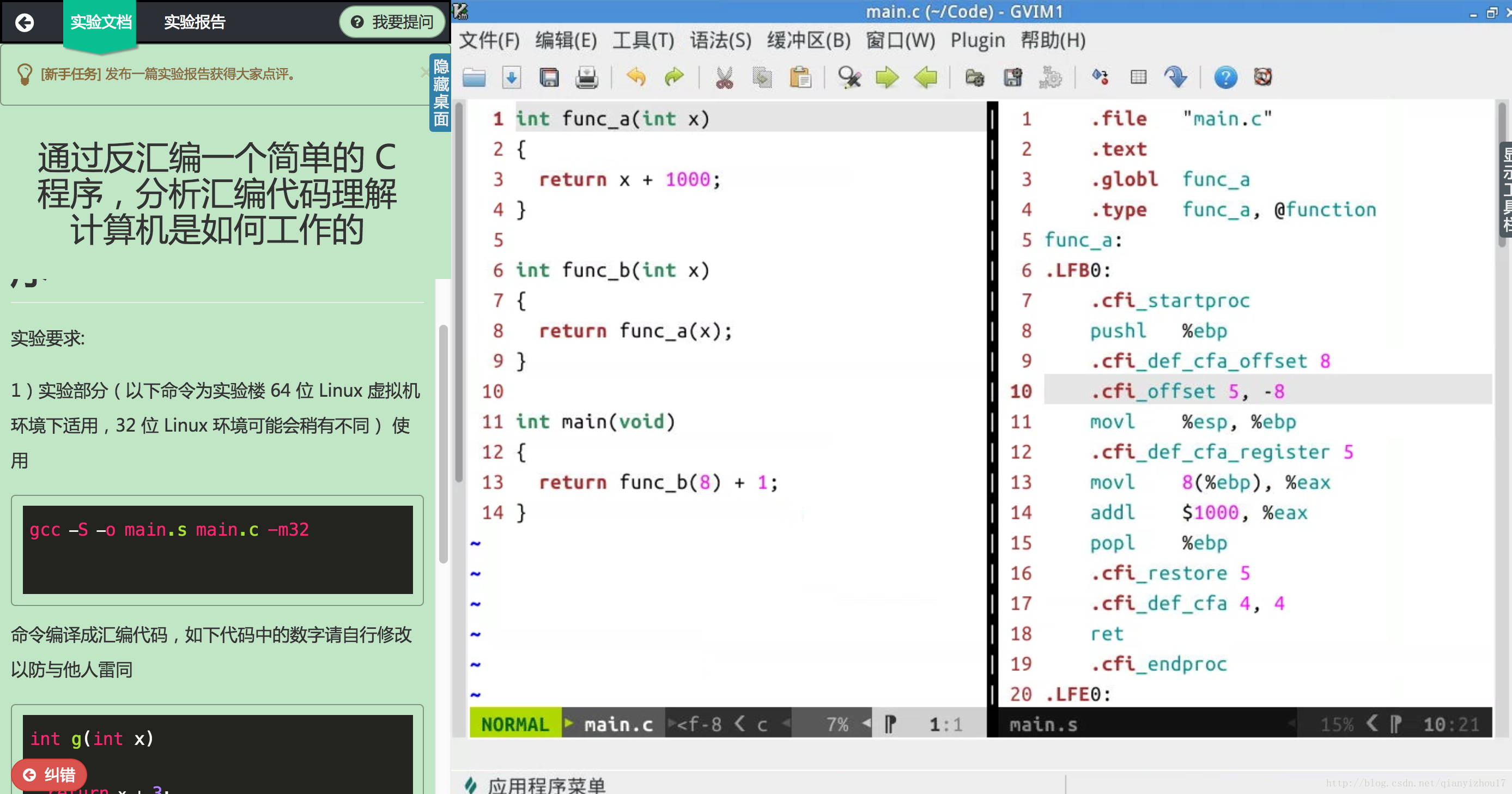Open the 新手任务 publish report link
The width and height of the screenshot is (1512, 794).
168,74
